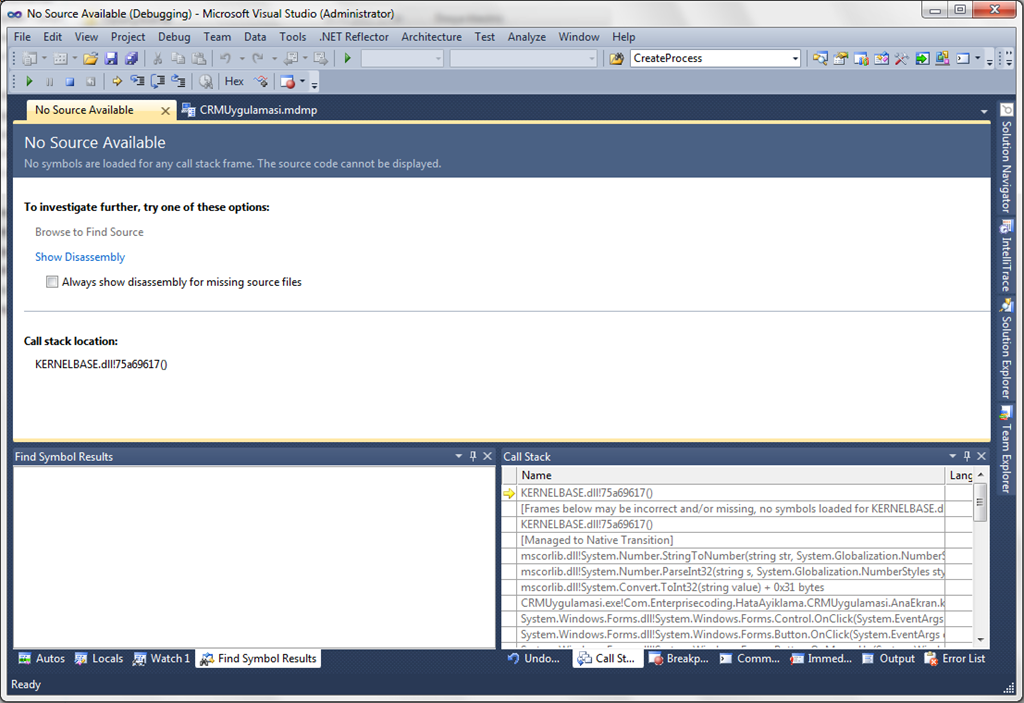Image resolution: width=1024 pixels, height=703 pixels.
Task: Pin the Call Stack panel
Action: pos(967,456)
